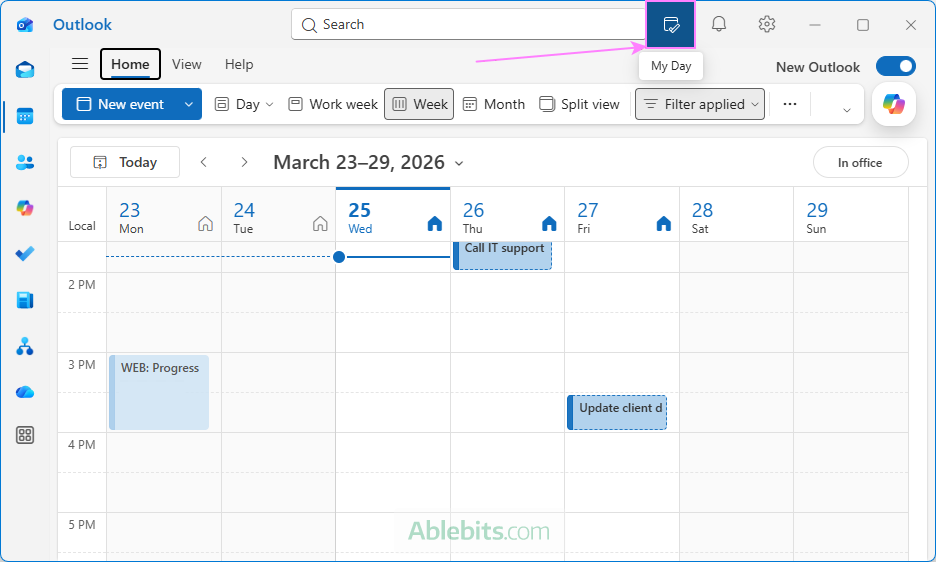Open the Org Explorer icon in sidebar

tap(25, 346)
